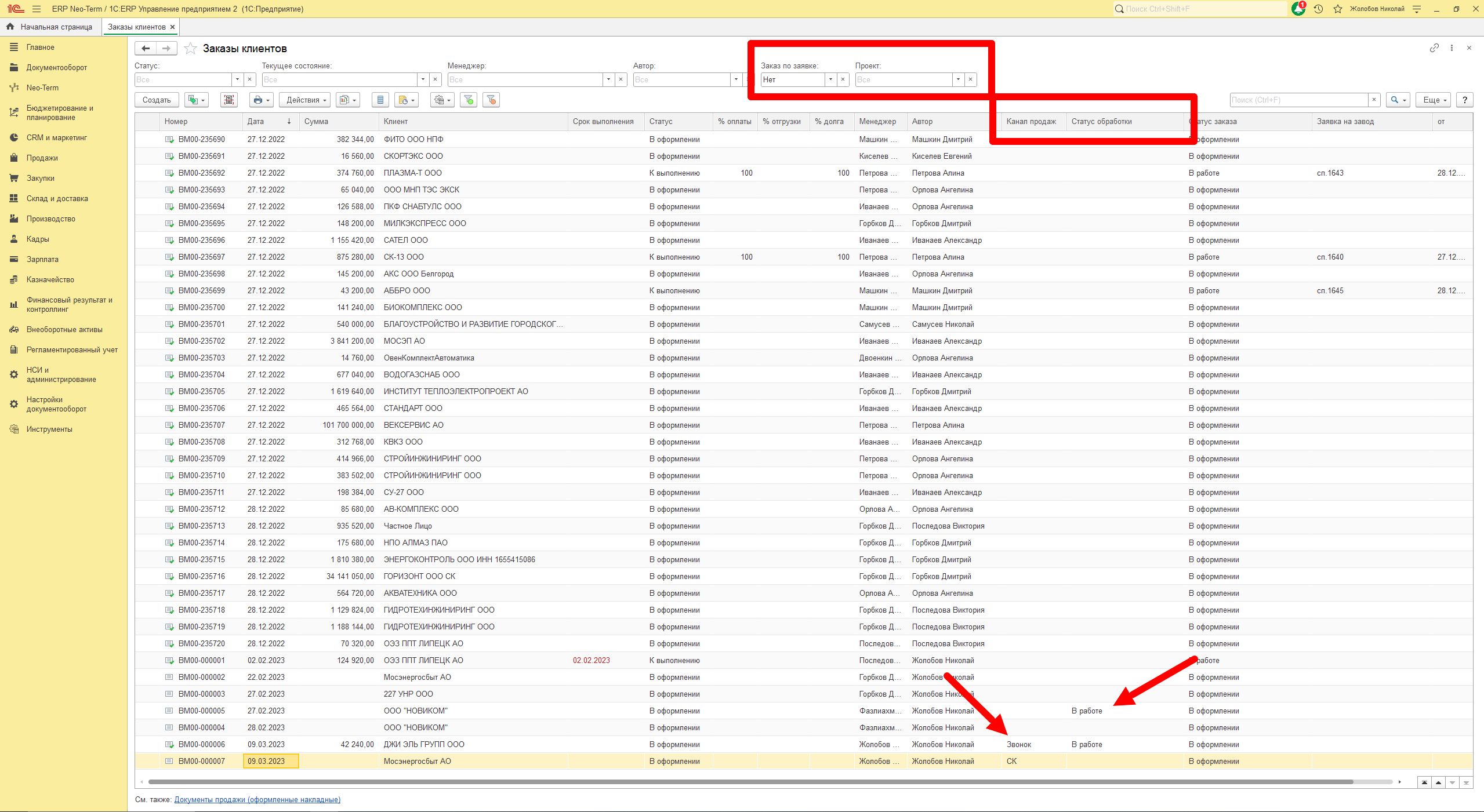
Task: Click the blue list-view toolbar icon
Action: point(380,100)
